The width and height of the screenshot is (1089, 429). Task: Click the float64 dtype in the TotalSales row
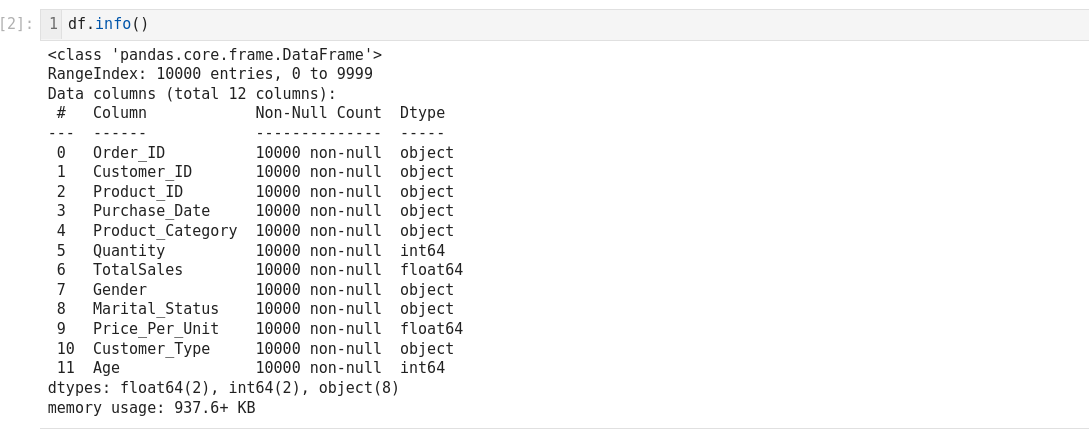(x=431, y=270)
